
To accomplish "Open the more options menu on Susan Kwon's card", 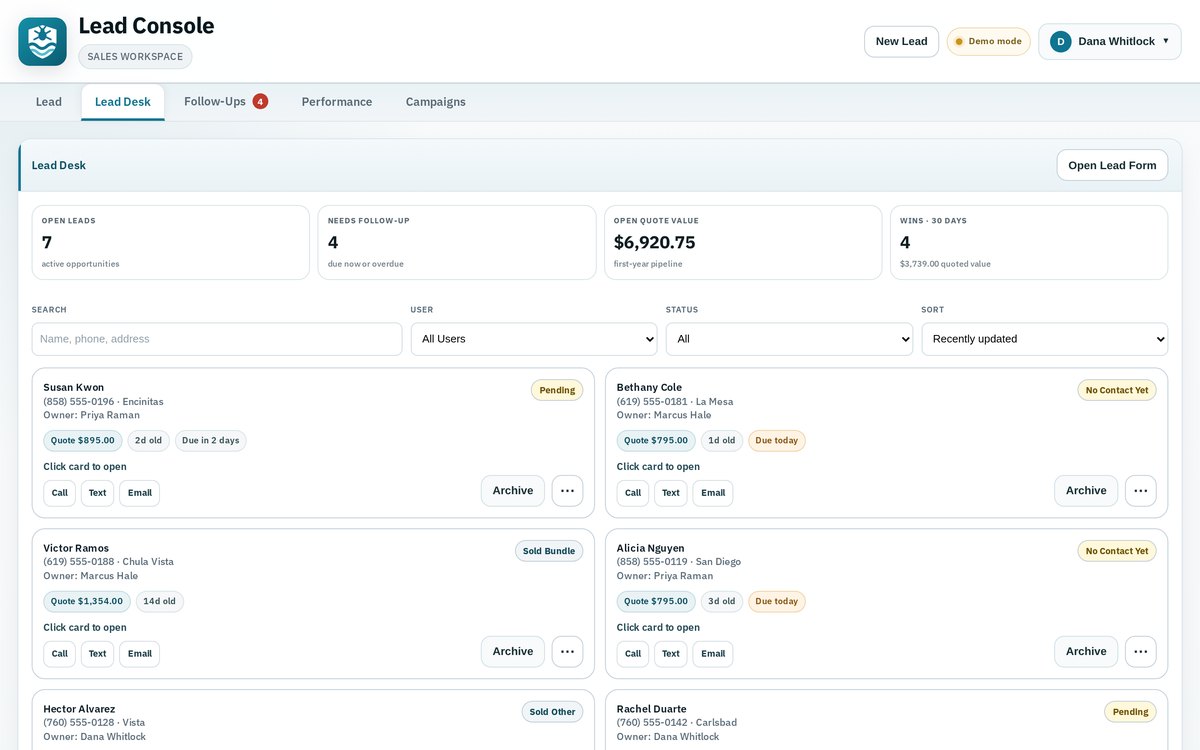I will click(x=567, y=491).
